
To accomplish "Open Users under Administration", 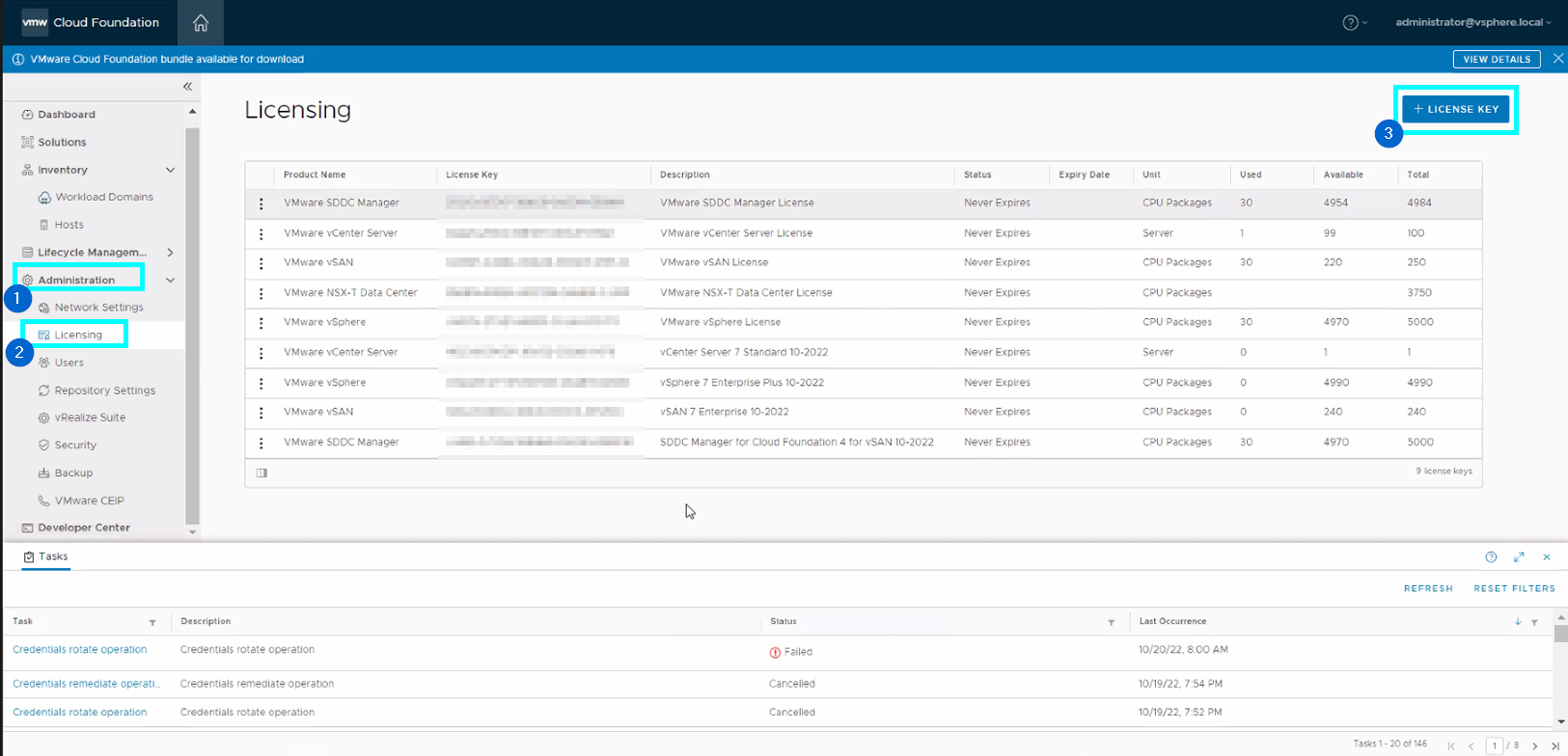I will (x=69, y=363).
